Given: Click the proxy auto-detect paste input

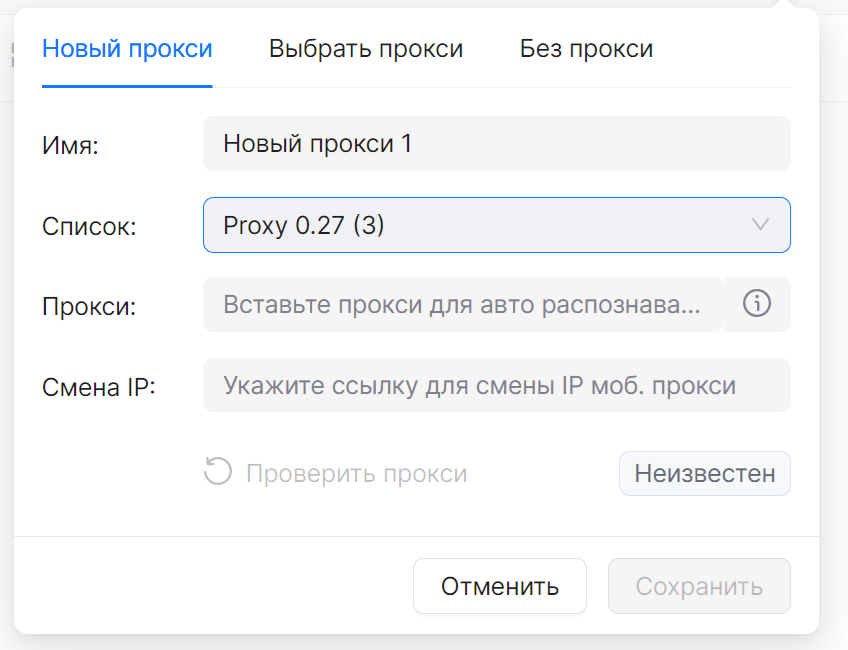Looking at the screenshot, I should pyautogui.click(x=462, y=304).
